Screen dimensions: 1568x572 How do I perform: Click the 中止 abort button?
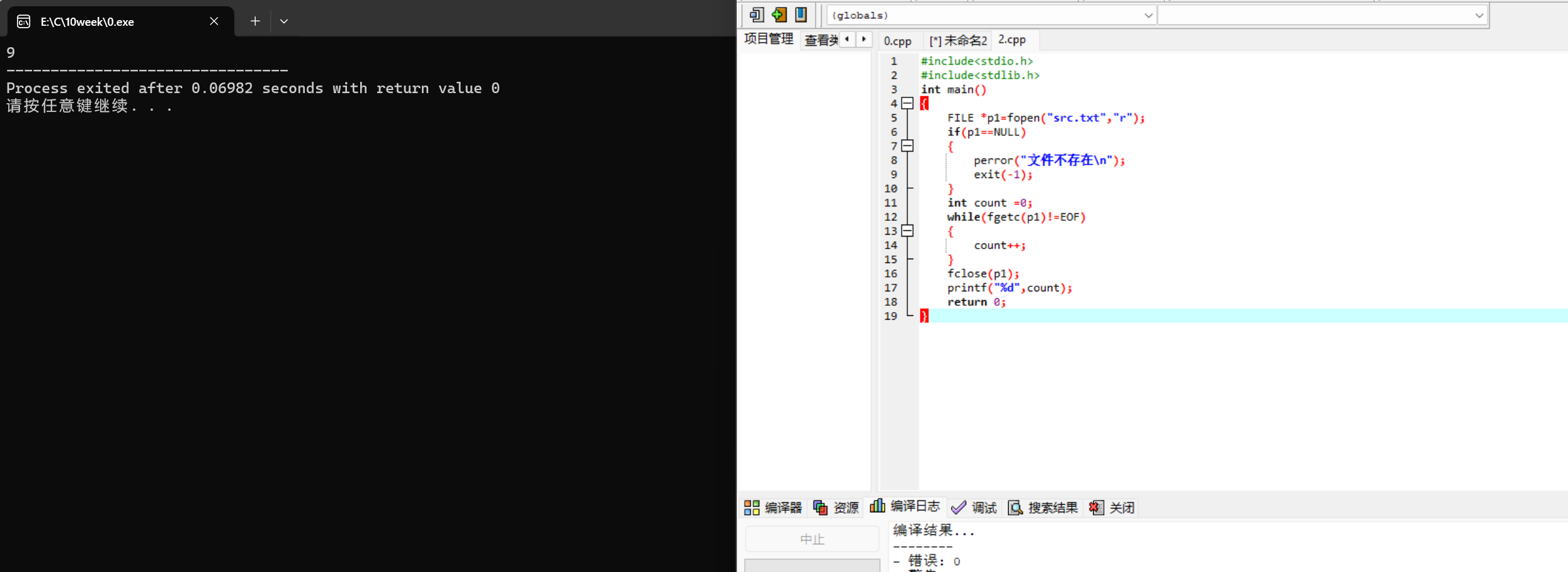pyautogui.click(x=812, y=539)
